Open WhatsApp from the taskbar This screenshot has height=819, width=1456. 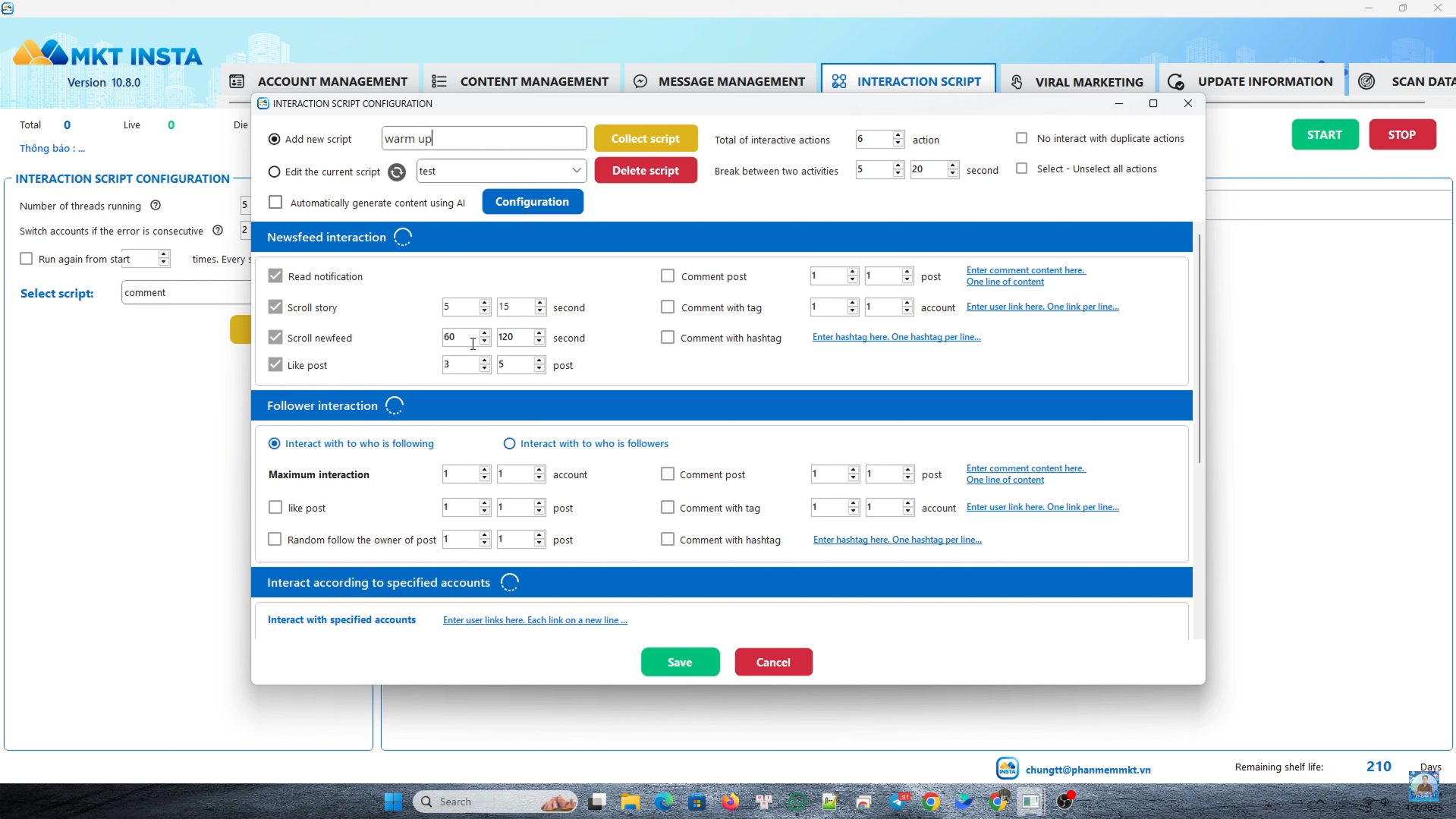tap(797, 802)
